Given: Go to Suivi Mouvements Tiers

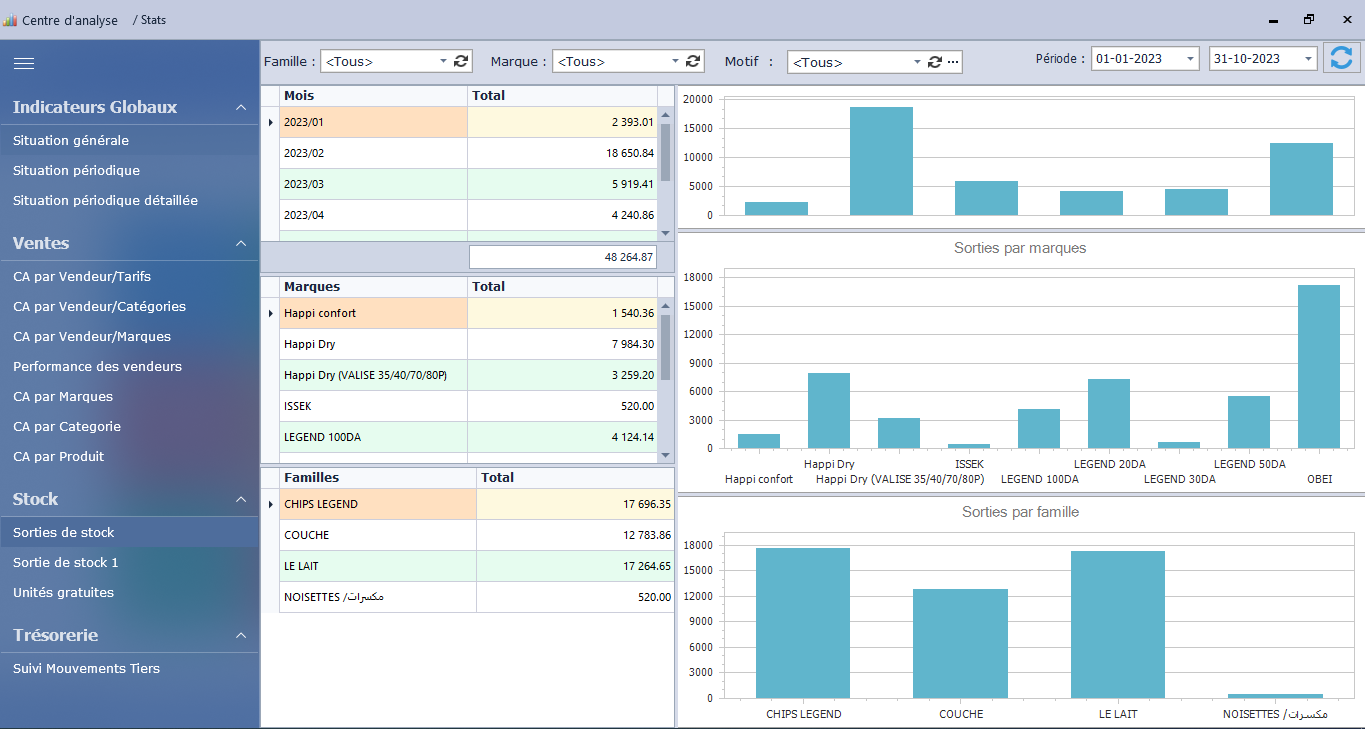Looking at the screenshot, I should [x=86, y=669].
